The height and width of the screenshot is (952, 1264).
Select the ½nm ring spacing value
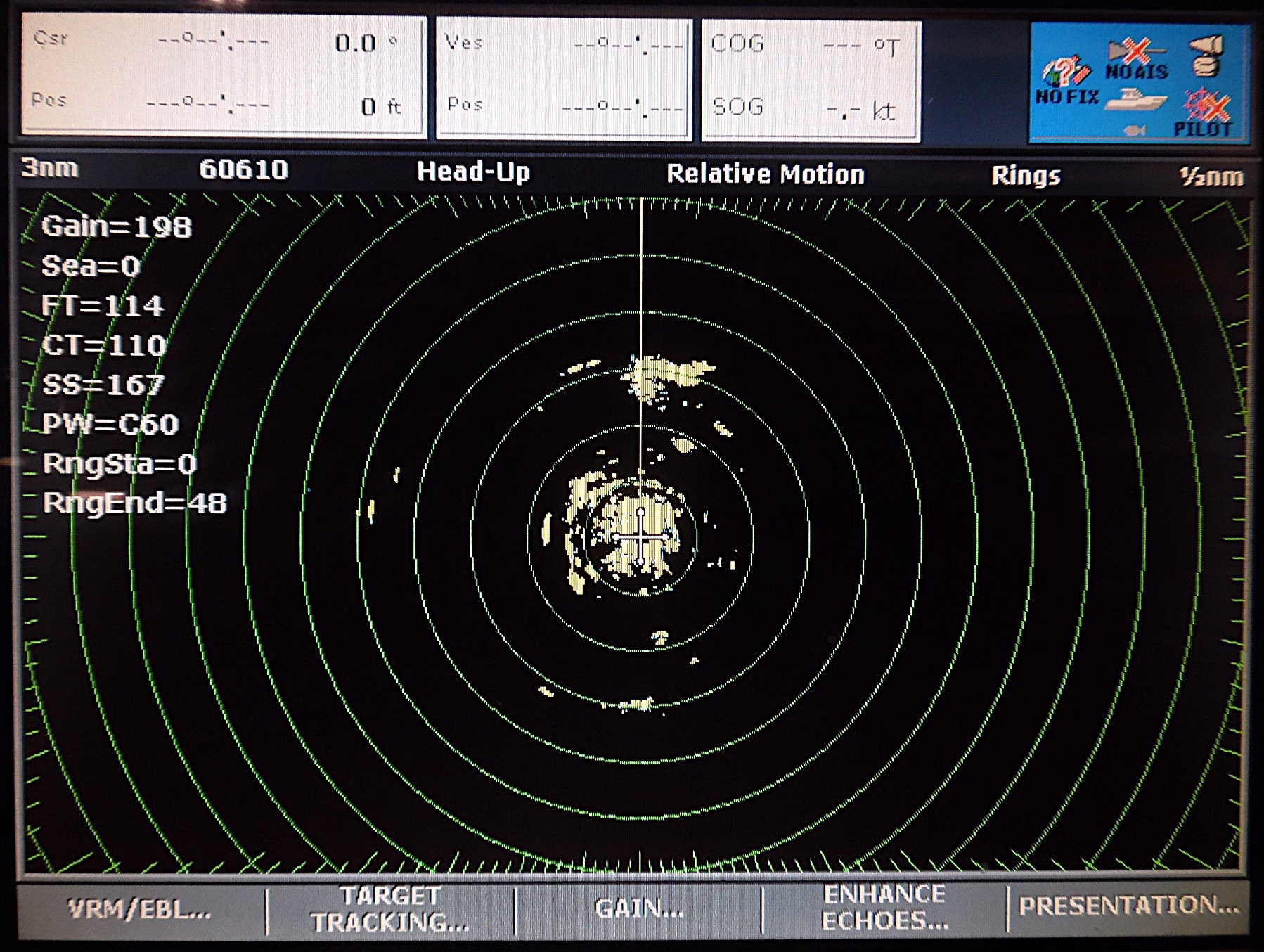click(x=1211, y=176)
